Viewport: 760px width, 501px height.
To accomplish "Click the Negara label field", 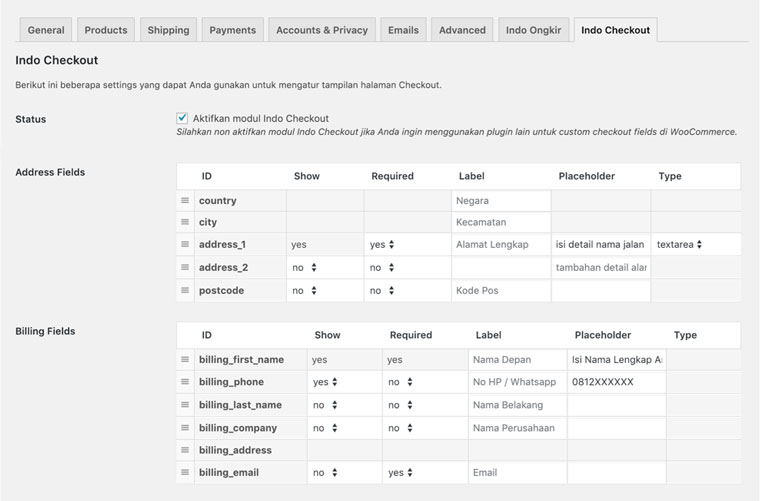I will 501,201.
